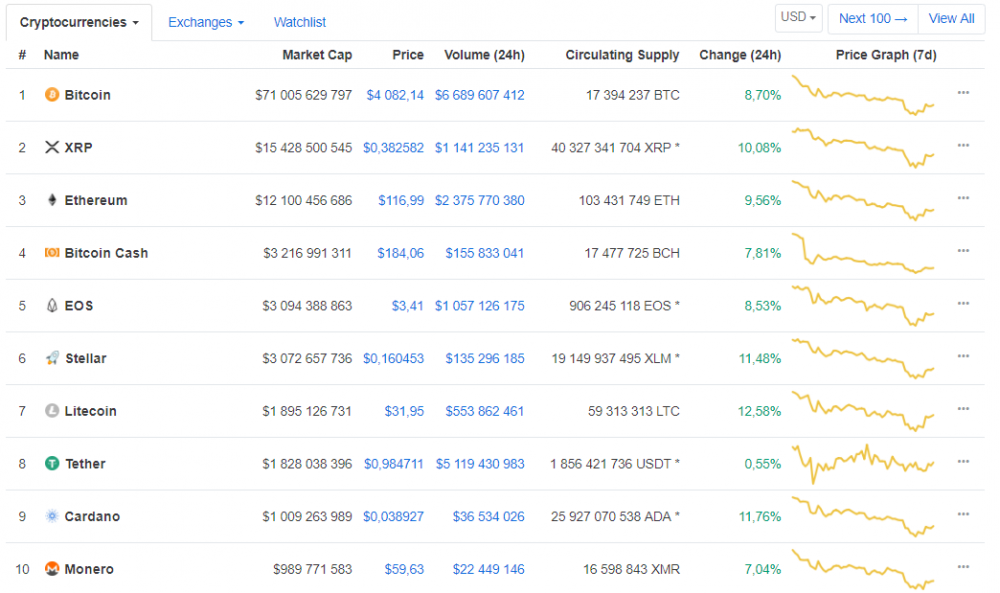This screenshot has width=1000, height=593.
Task: Click the Litecoin logo icon
Action: pyautogui.click(x=52, y=411)
